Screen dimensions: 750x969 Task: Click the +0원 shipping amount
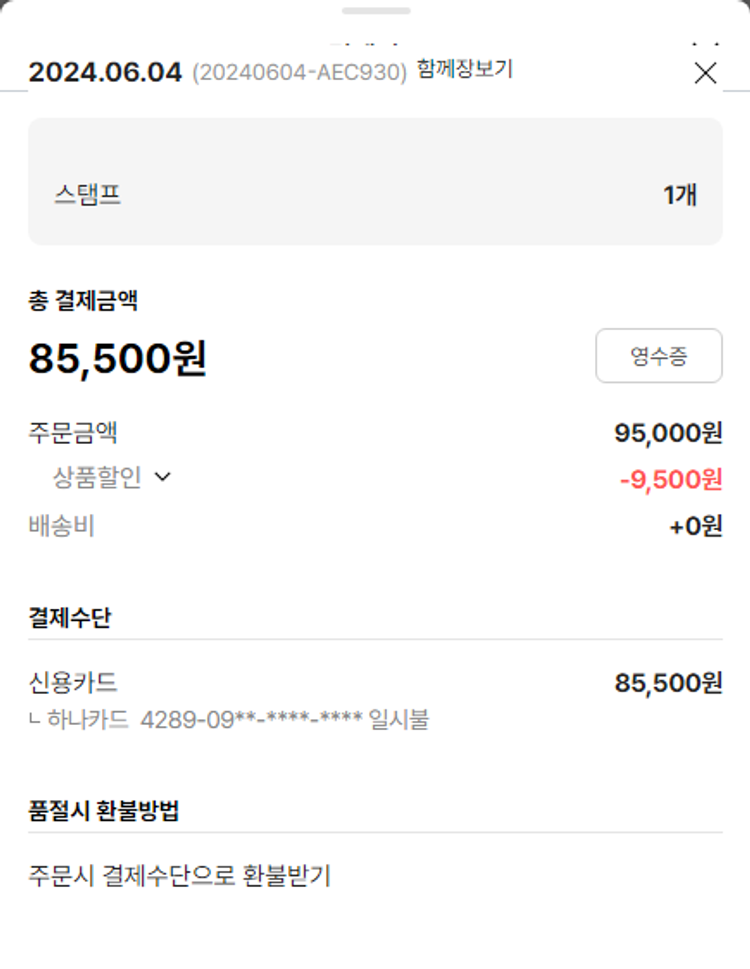click(x=695, y=527)
